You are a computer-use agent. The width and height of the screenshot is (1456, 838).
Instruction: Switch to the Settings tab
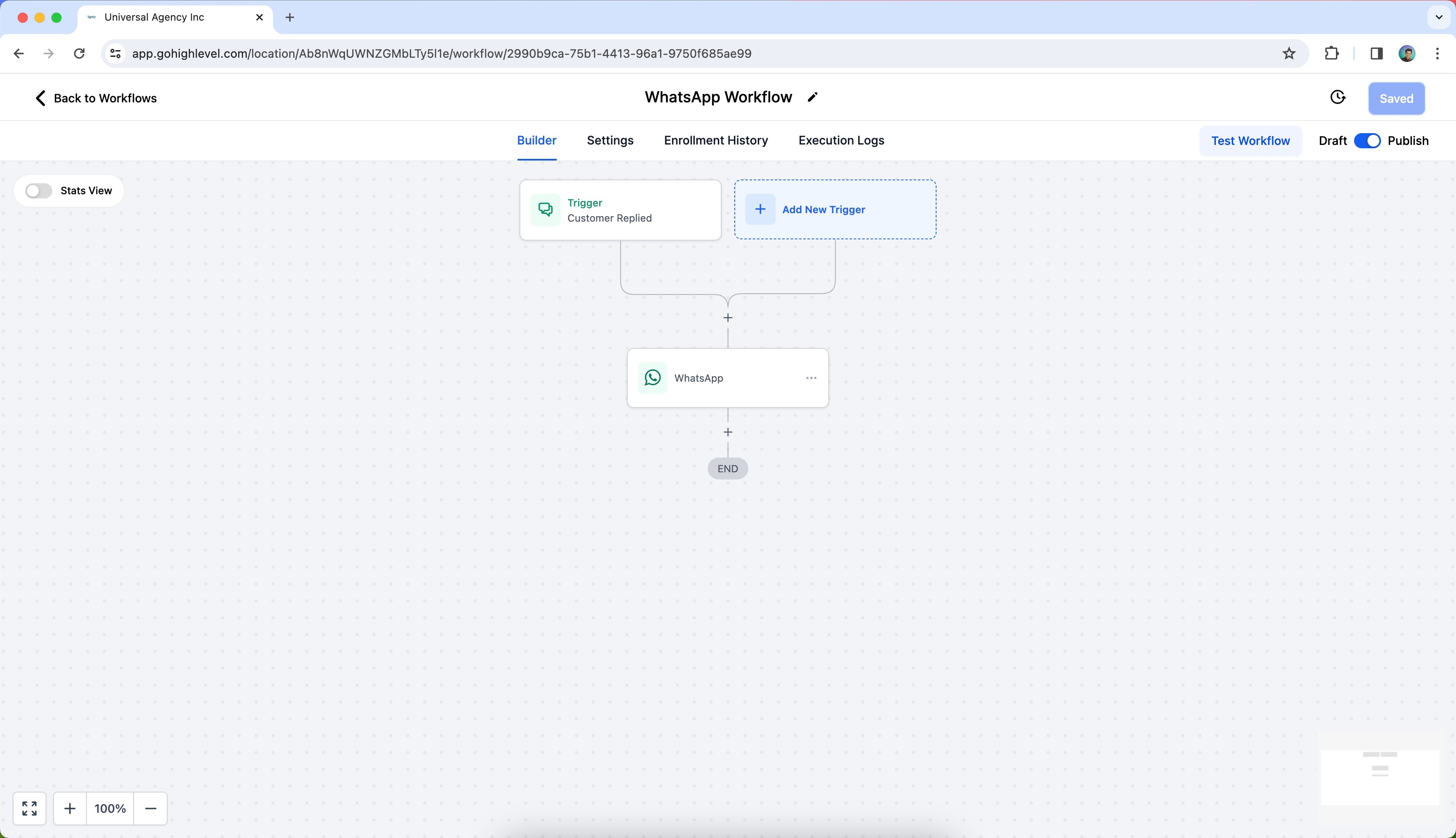(610, 140)
